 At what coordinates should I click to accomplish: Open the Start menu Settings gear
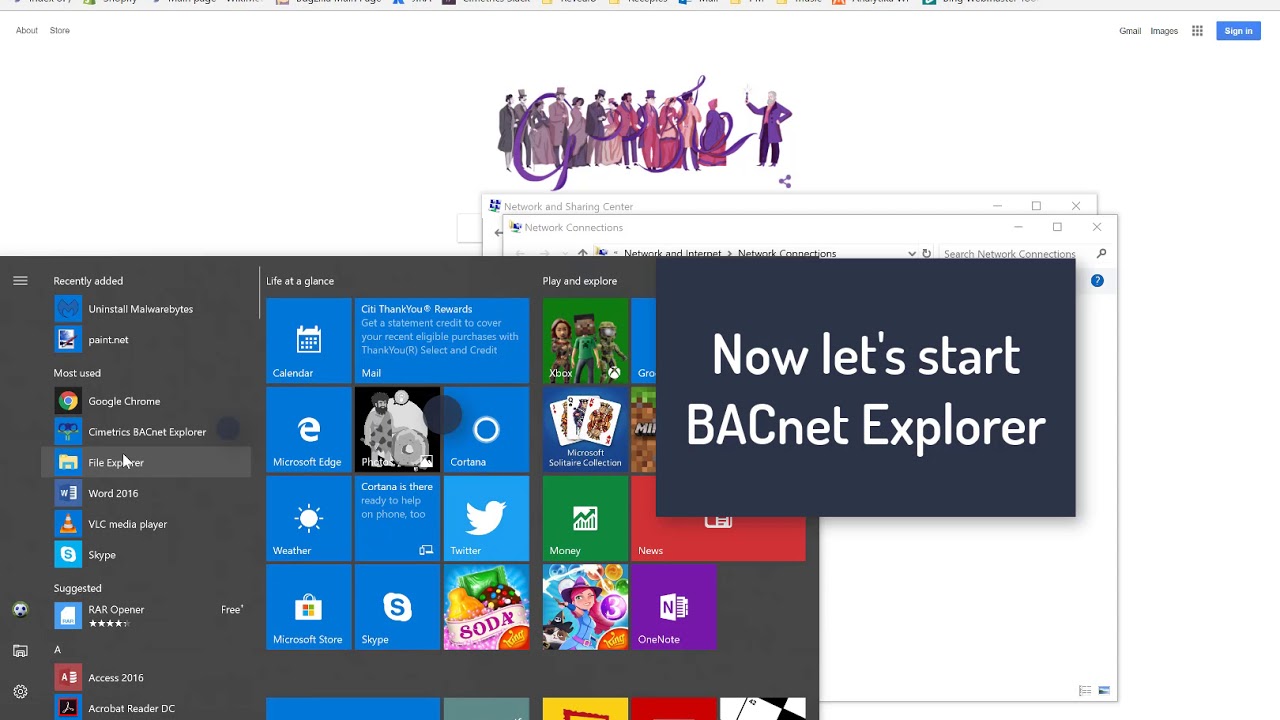(x=20, y=692)
